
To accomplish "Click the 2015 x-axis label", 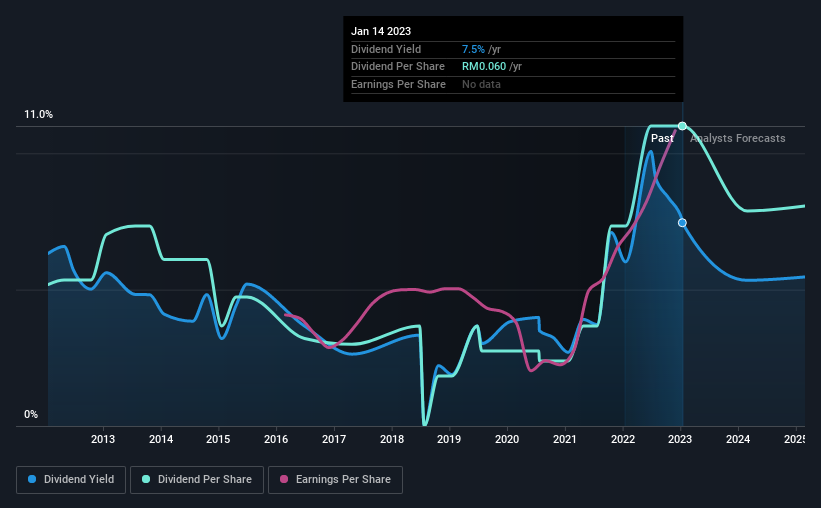I will coord(218,439).
